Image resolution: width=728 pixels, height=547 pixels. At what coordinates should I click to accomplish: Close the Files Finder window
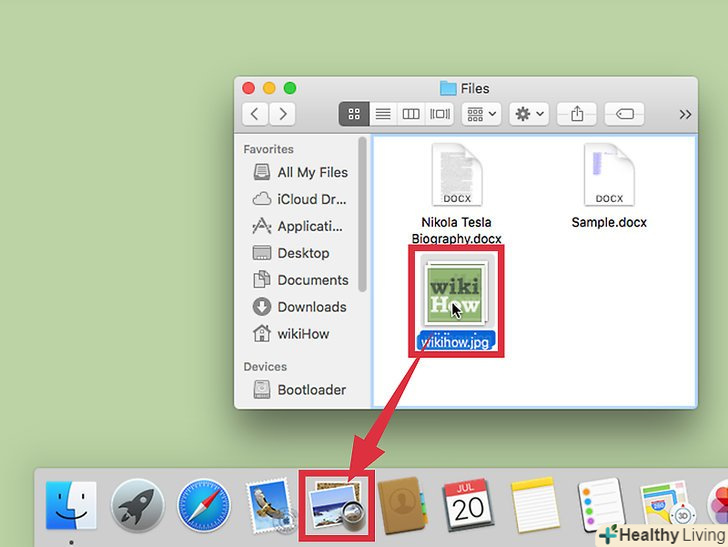pos(248,88)
